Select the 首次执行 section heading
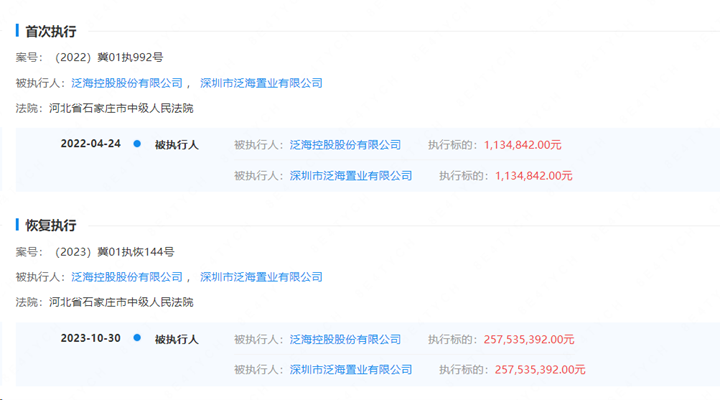 tap(50, 32)
